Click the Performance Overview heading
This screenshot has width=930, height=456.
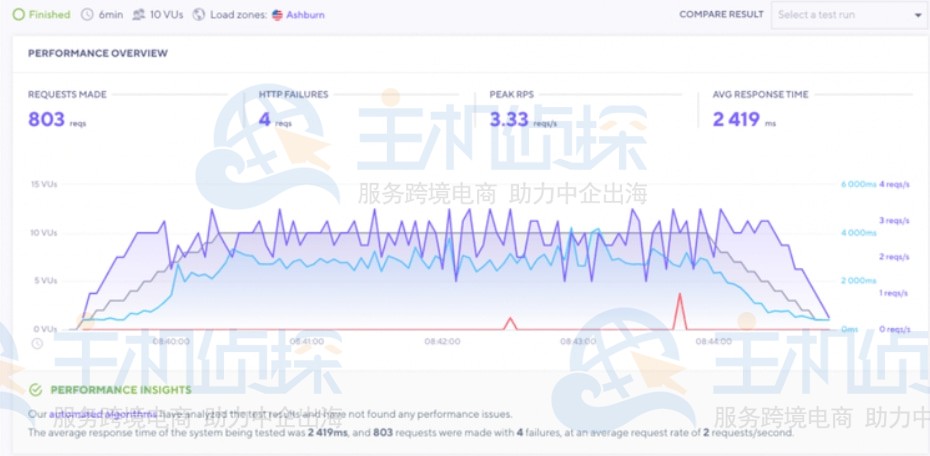[x=97, y=53]
